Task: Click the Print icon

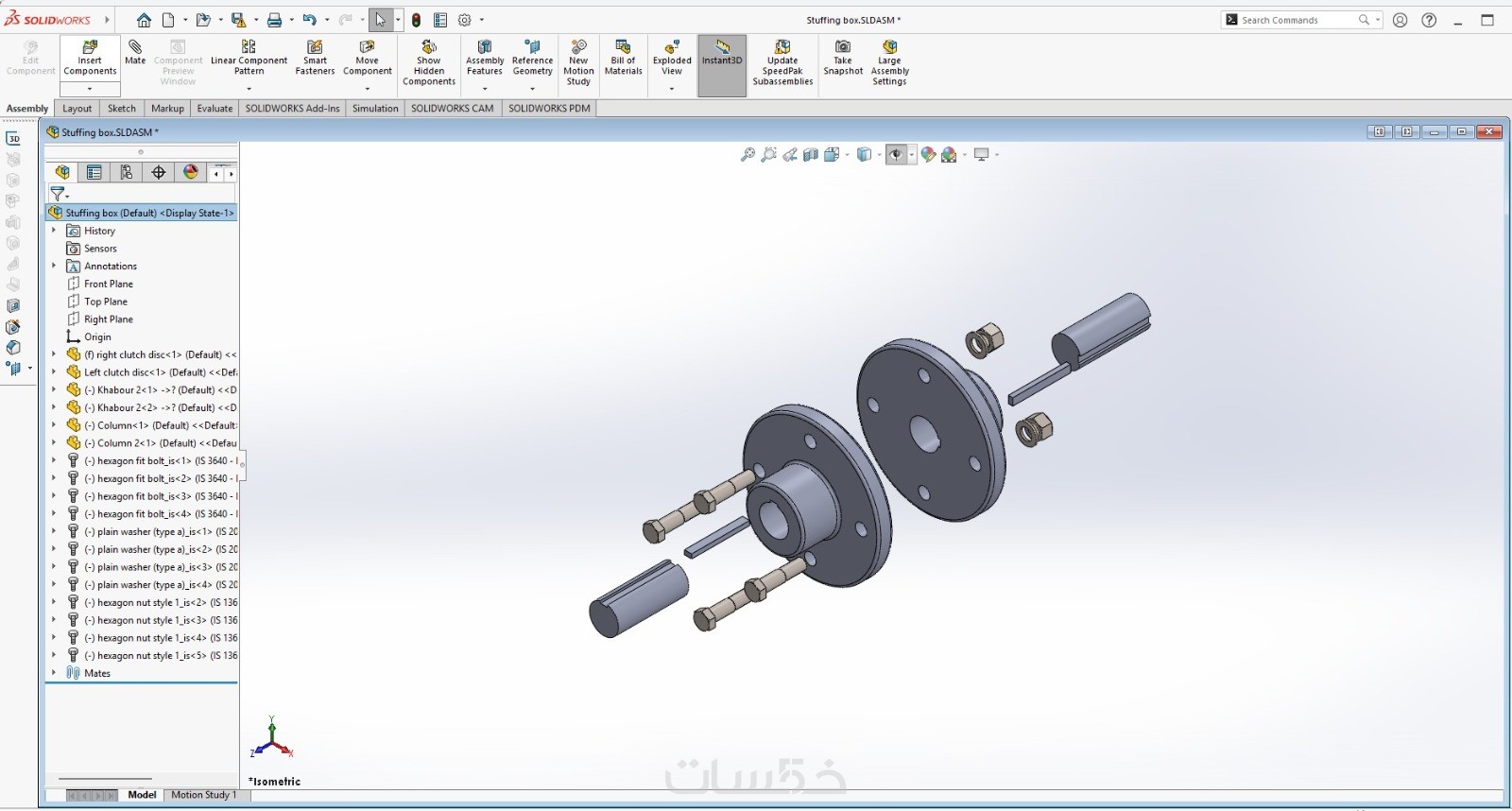Action: coord(274,20)
